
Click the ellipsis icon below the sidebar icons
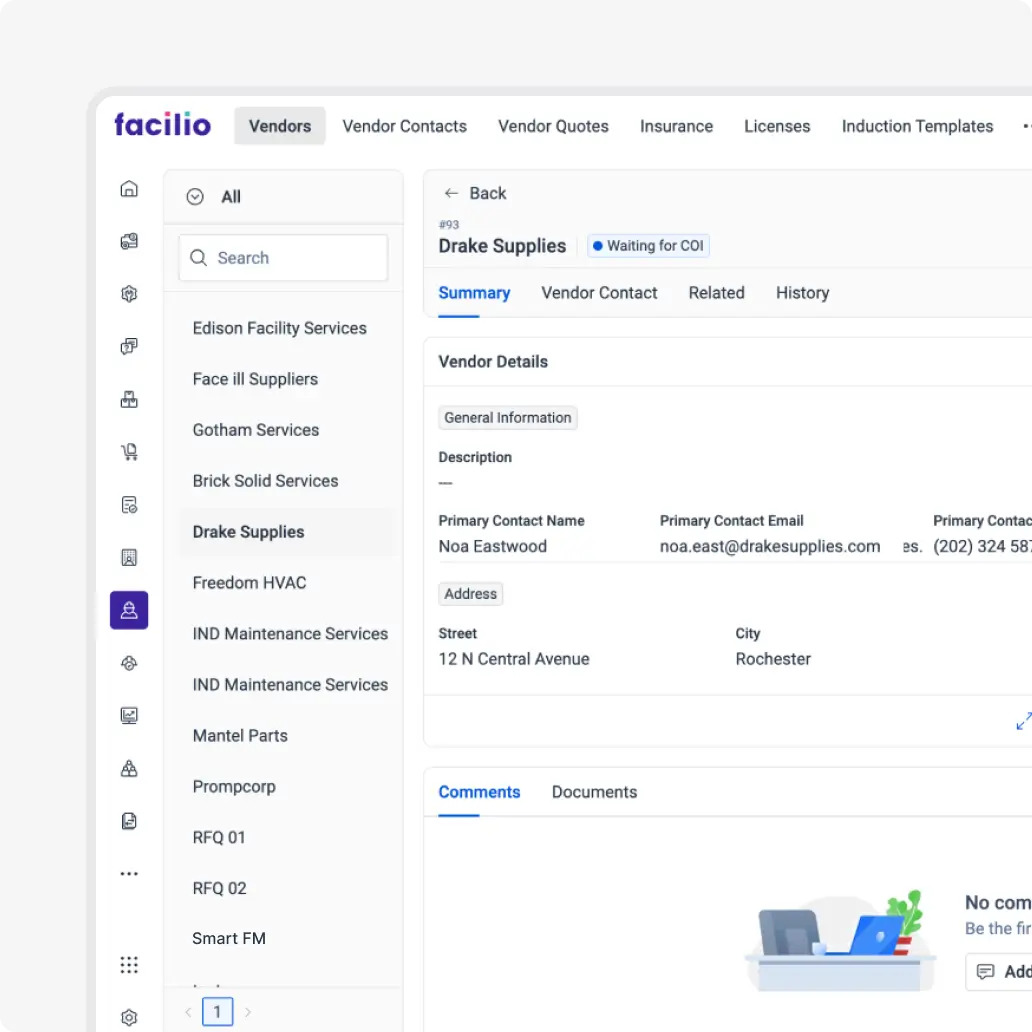129,873
